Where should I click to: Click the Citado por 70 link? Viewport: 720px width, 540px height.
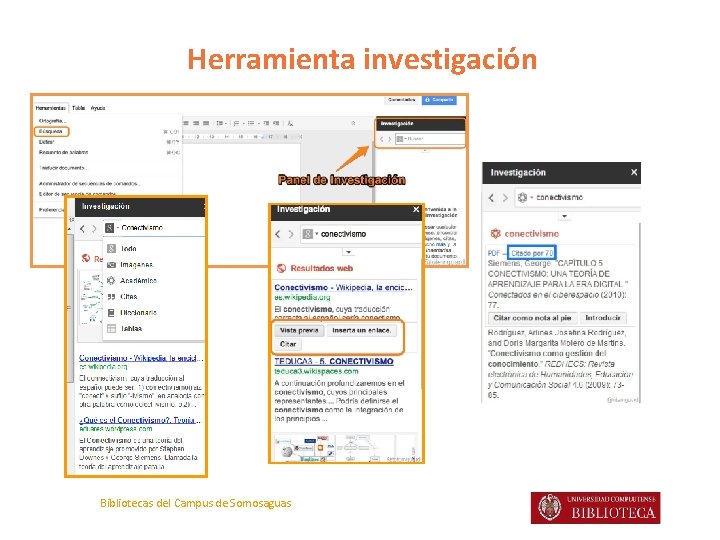tap(532, 253)
